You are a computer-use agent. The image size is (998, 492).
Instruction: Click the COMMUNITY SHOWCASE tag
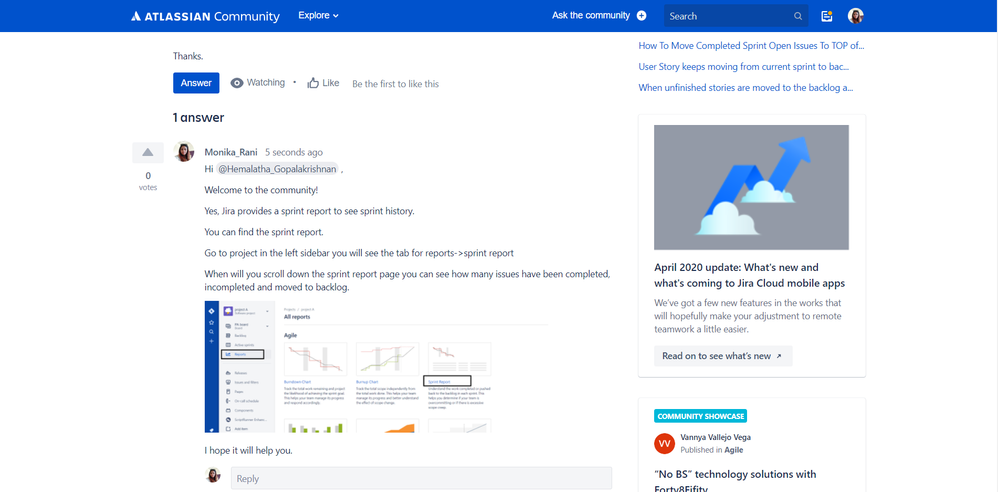[700, 416]
